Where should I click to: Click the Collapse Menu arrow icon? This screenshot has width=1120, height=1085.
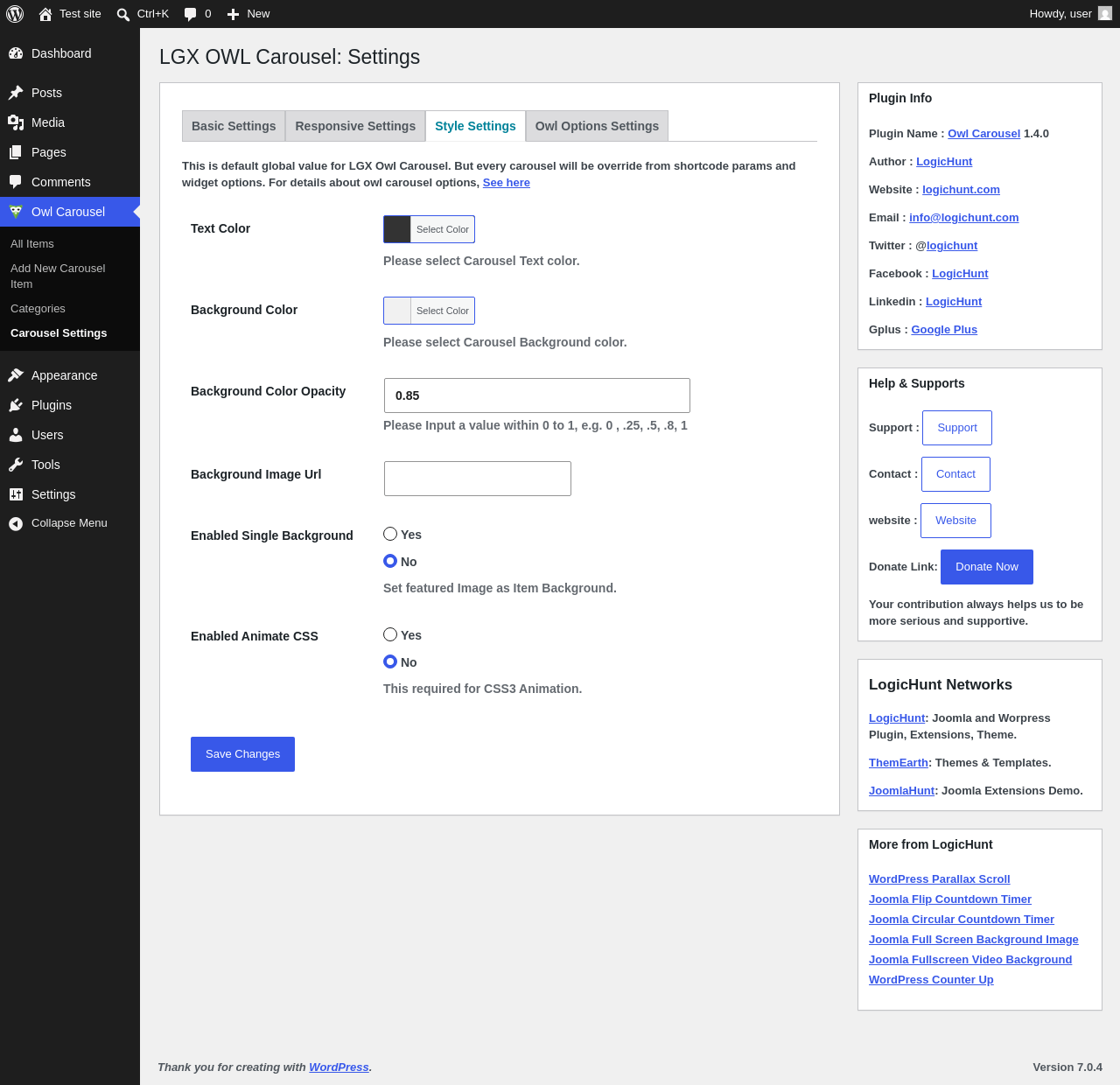(x=16, y=523)
